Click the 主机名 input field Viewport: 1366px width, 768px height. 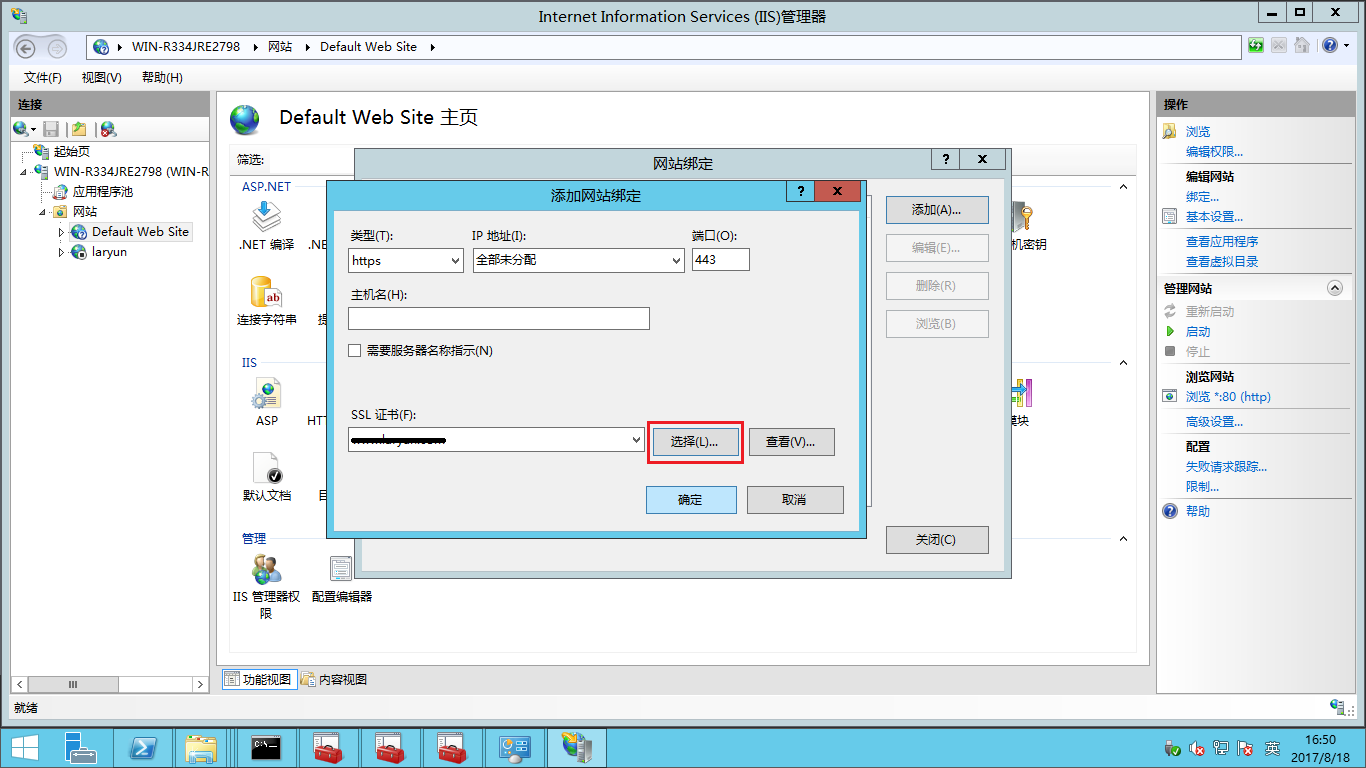(x=498, y=319)
